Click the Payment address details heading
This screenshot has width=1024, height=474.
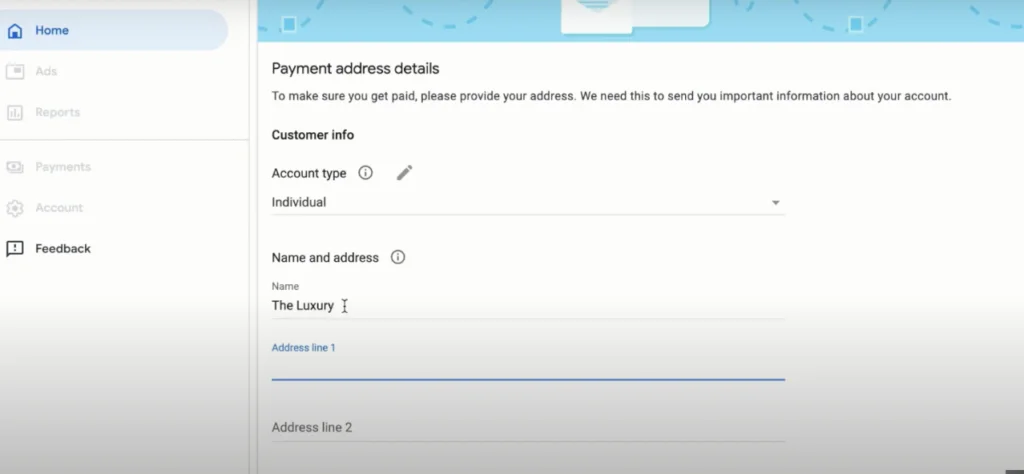pyautogui.click(x=355, y=69)
